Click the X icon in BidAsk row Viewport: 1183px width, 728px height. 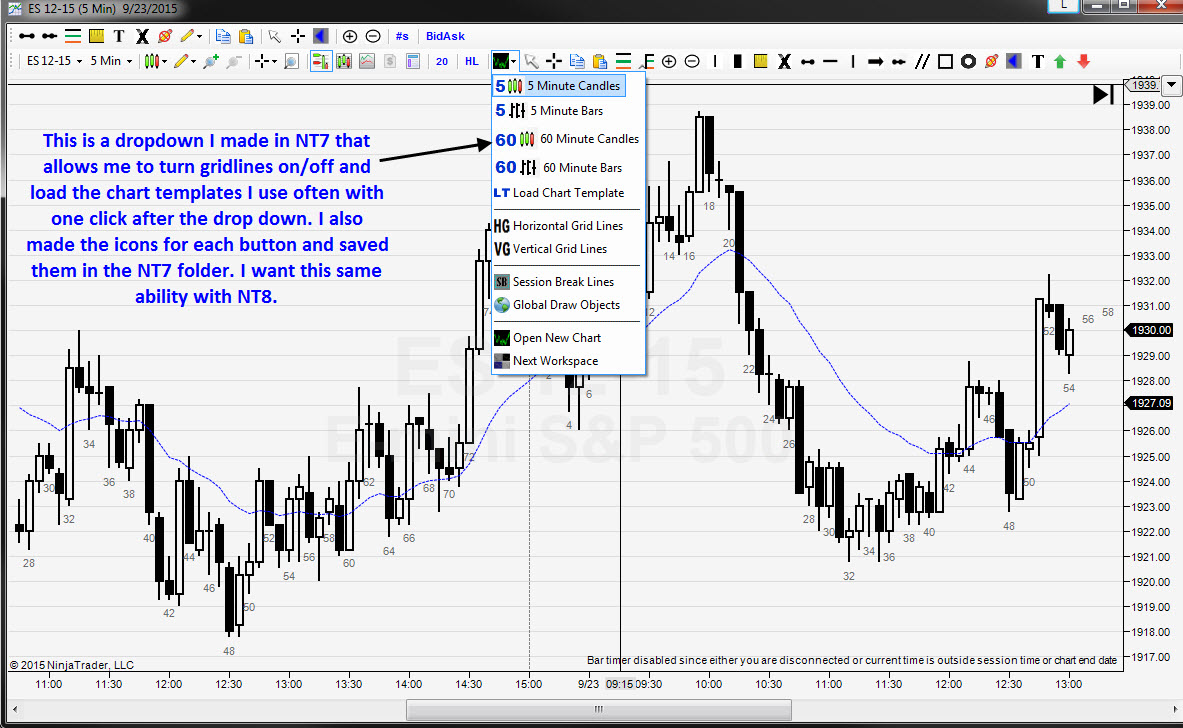142,36
